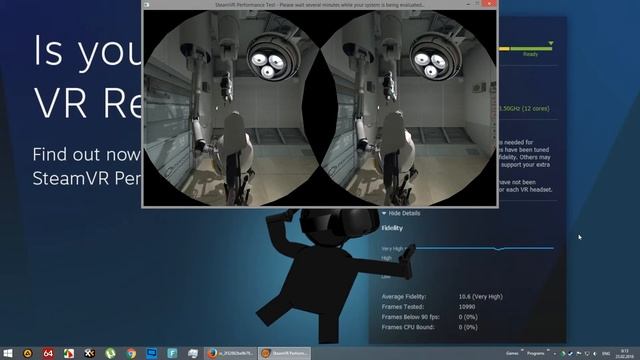Open the red-green app beside AIDA64

[x=69, y=353]
